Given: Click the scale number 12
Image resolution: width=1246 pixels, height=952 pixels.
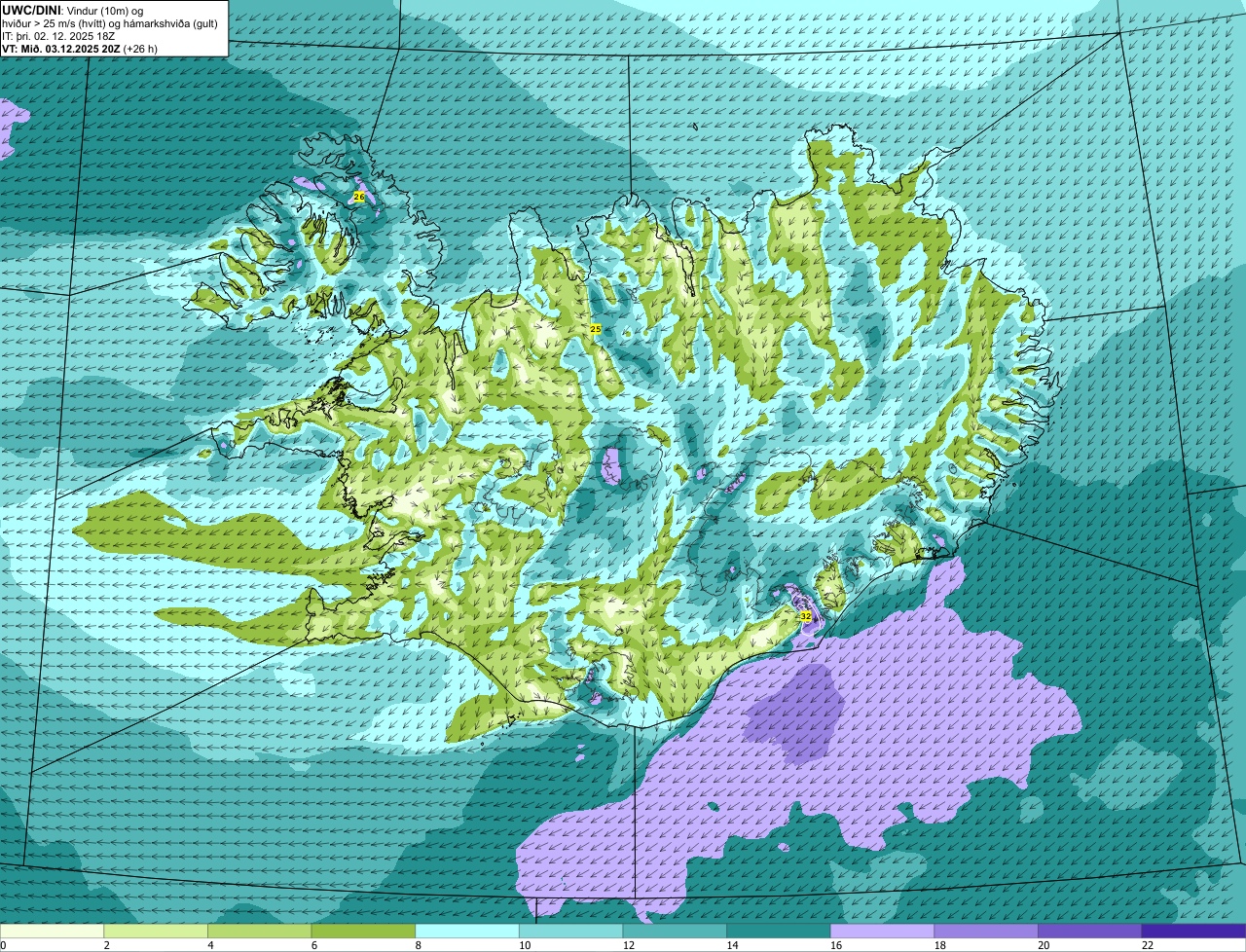Looking at the screenshot, I should pos(629,945).
